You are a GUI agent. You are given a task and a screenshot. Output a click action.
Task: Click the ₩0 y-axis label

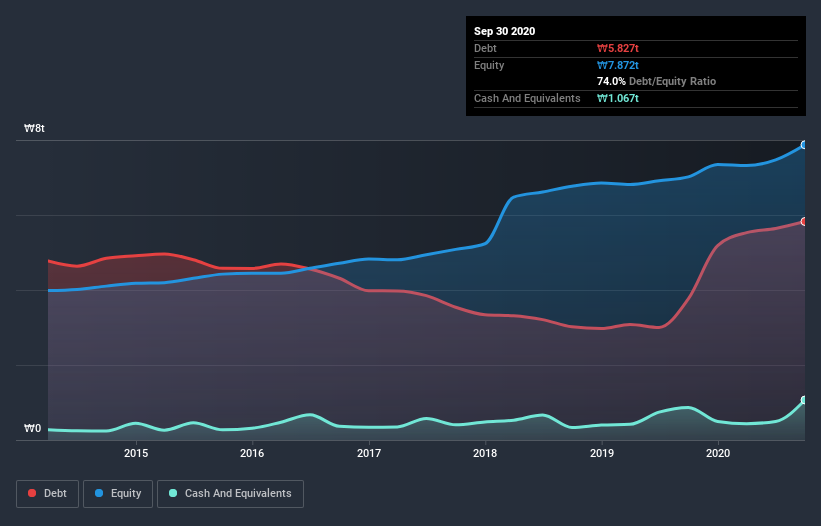point(32,428)
